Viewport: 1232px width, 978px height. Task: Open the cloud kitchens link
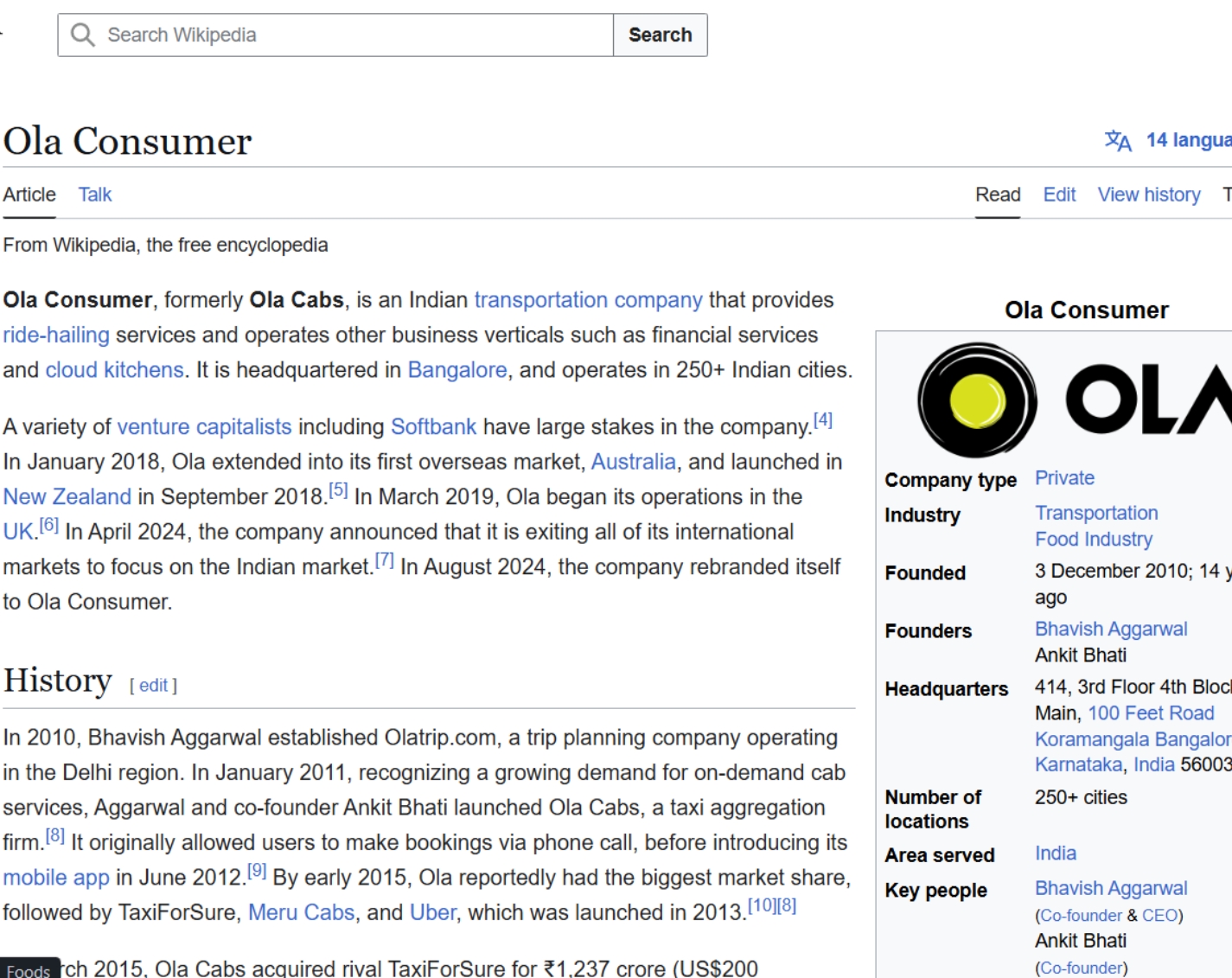pos(114,370)
